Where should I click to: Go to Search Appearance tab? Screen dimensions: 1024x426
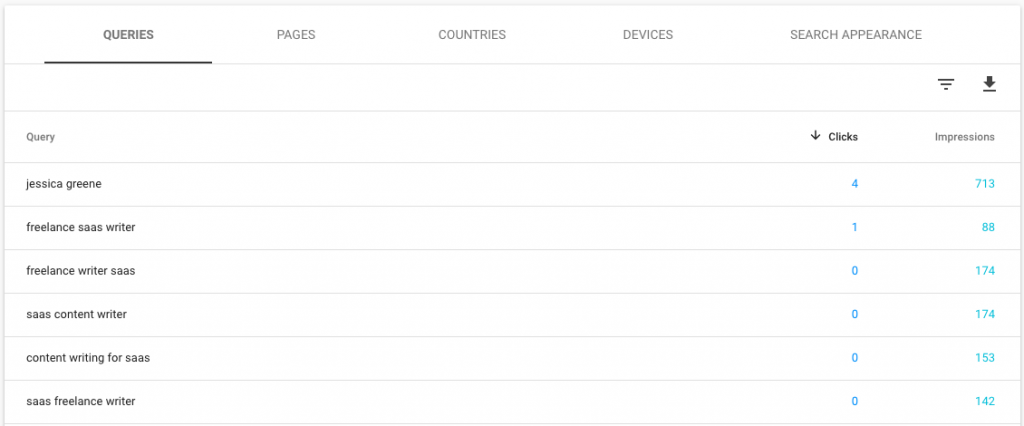click(x=855, y=35)
